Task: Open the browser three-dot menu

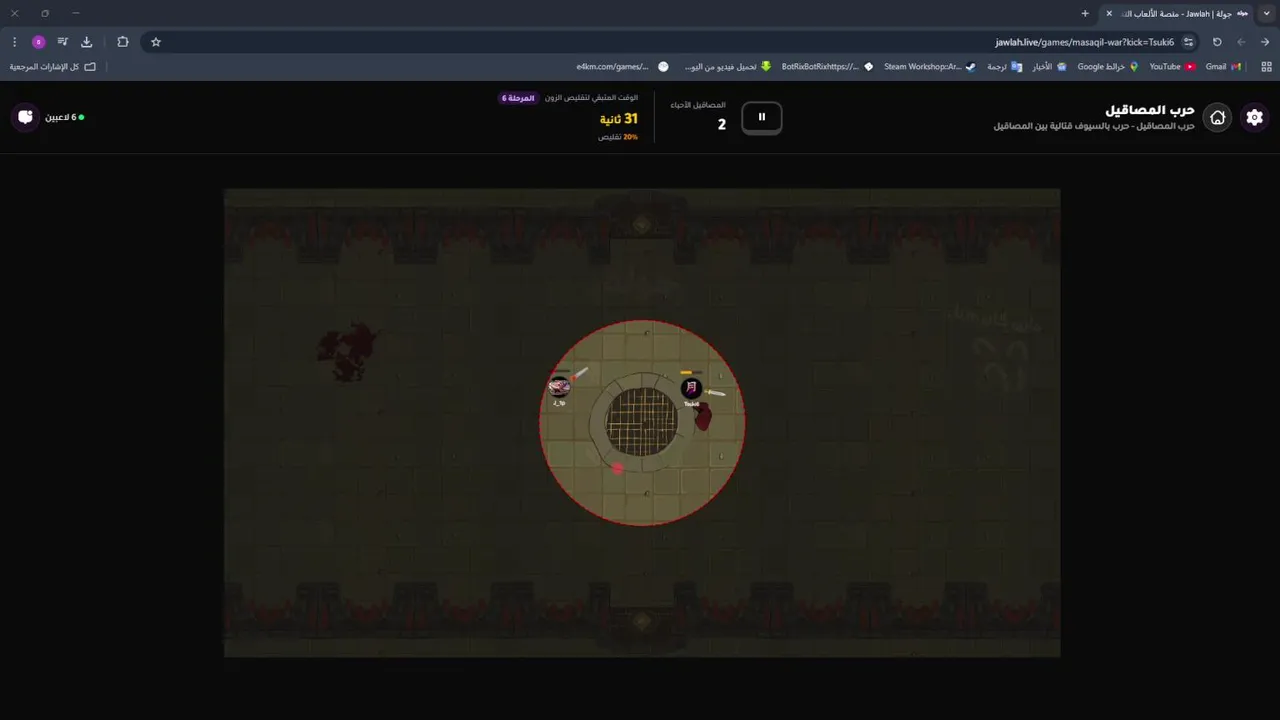Action: 15,42
